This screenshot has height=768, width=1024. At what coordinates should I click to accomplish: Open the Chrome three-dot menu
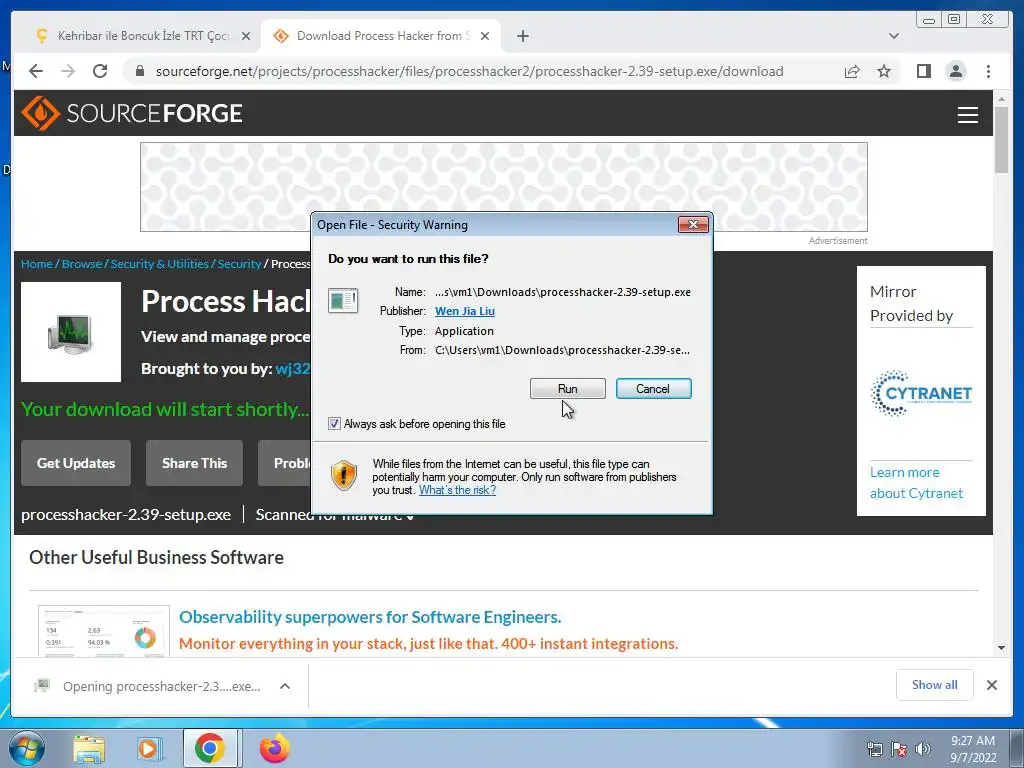[988, 71]
